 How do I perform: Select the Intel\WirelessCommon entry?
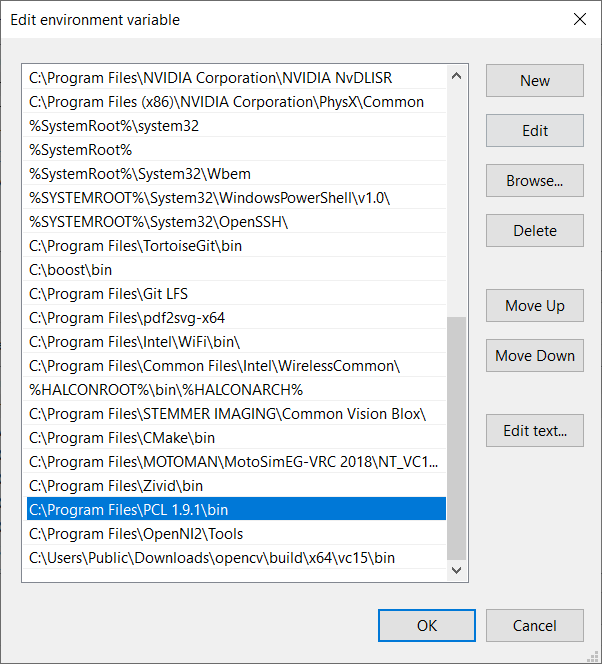[236, 366]
